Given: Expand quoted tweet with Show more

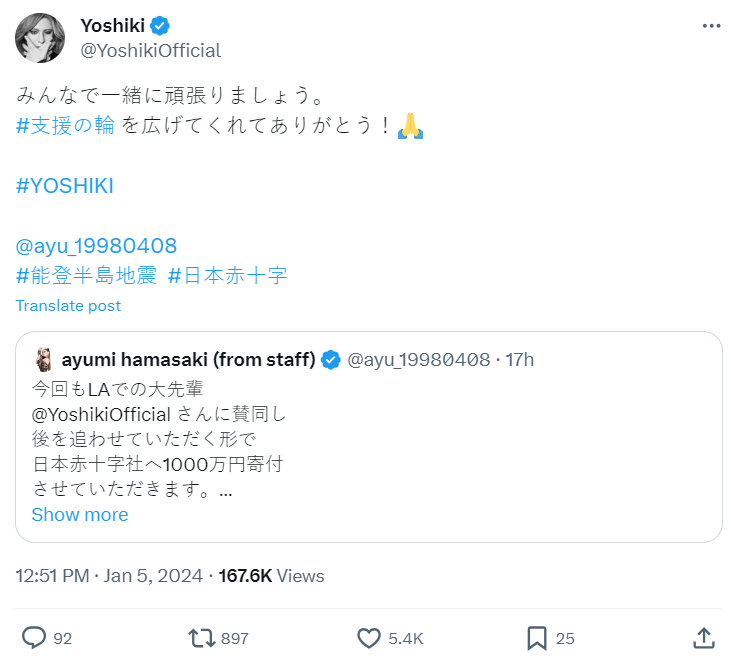Looking at the screenshot, I should (80, 515).
